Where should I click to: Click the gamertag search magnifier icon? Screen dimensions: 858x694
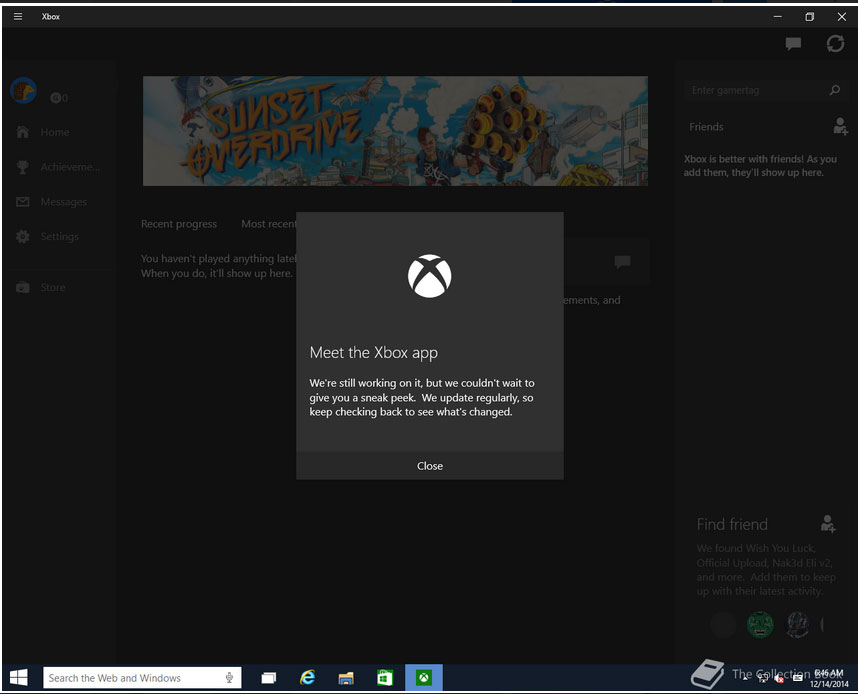(835, 90)
